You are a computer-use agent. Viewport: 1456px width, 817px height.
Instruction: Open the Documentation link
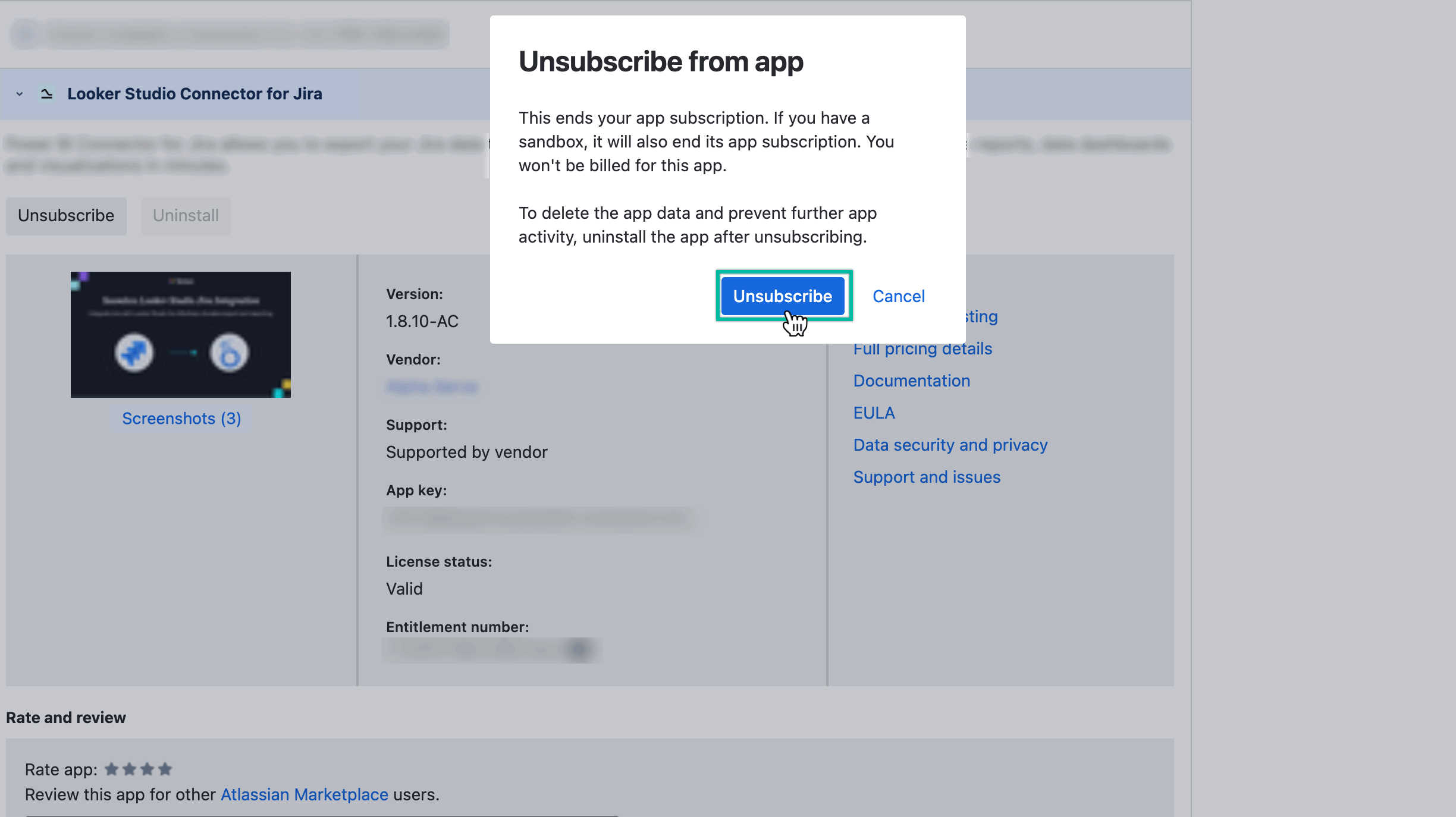(x=912, y=381)
